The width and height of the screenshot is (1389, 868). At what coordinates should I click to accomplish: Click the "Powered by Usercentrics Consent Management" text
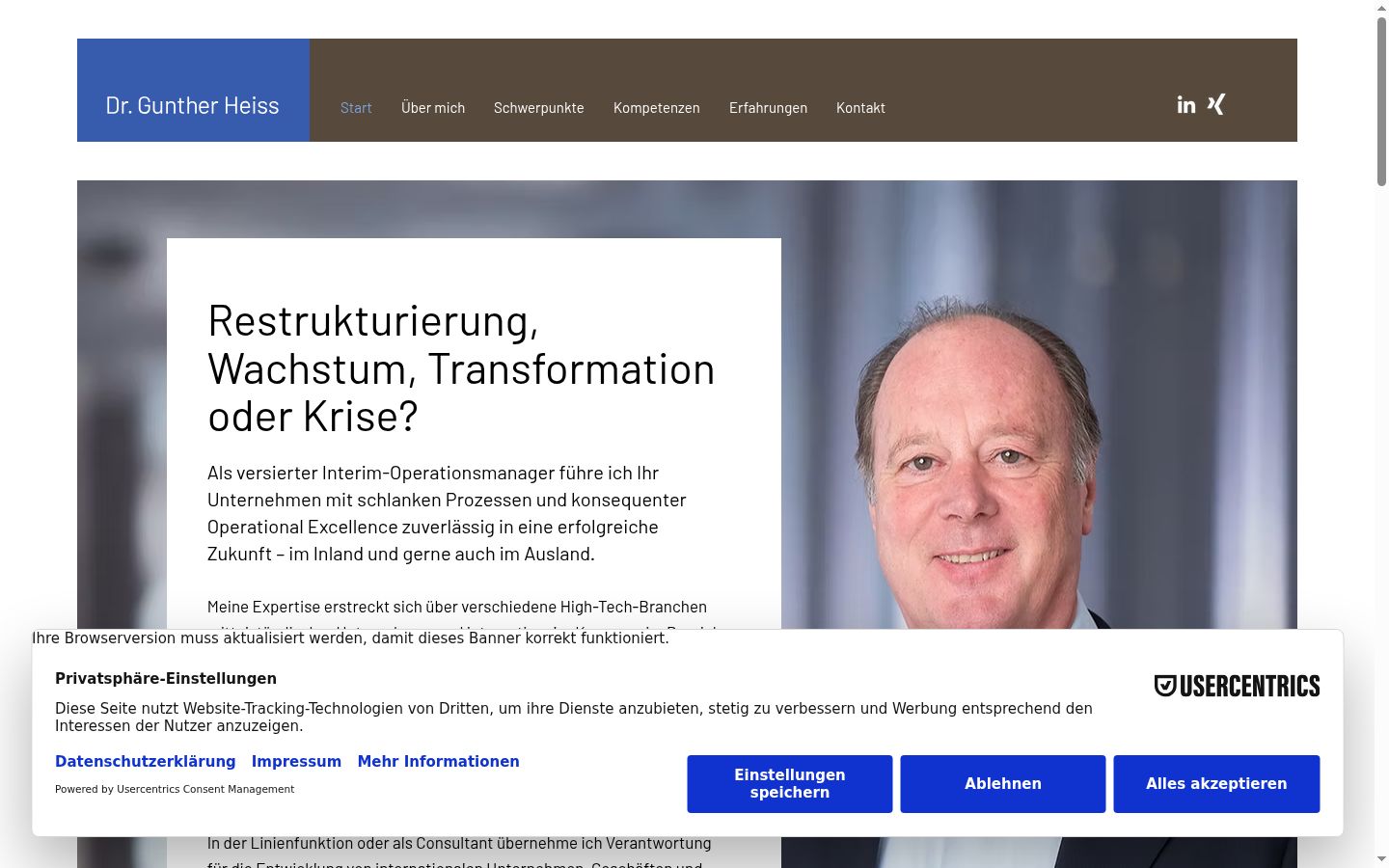(175, 789)
